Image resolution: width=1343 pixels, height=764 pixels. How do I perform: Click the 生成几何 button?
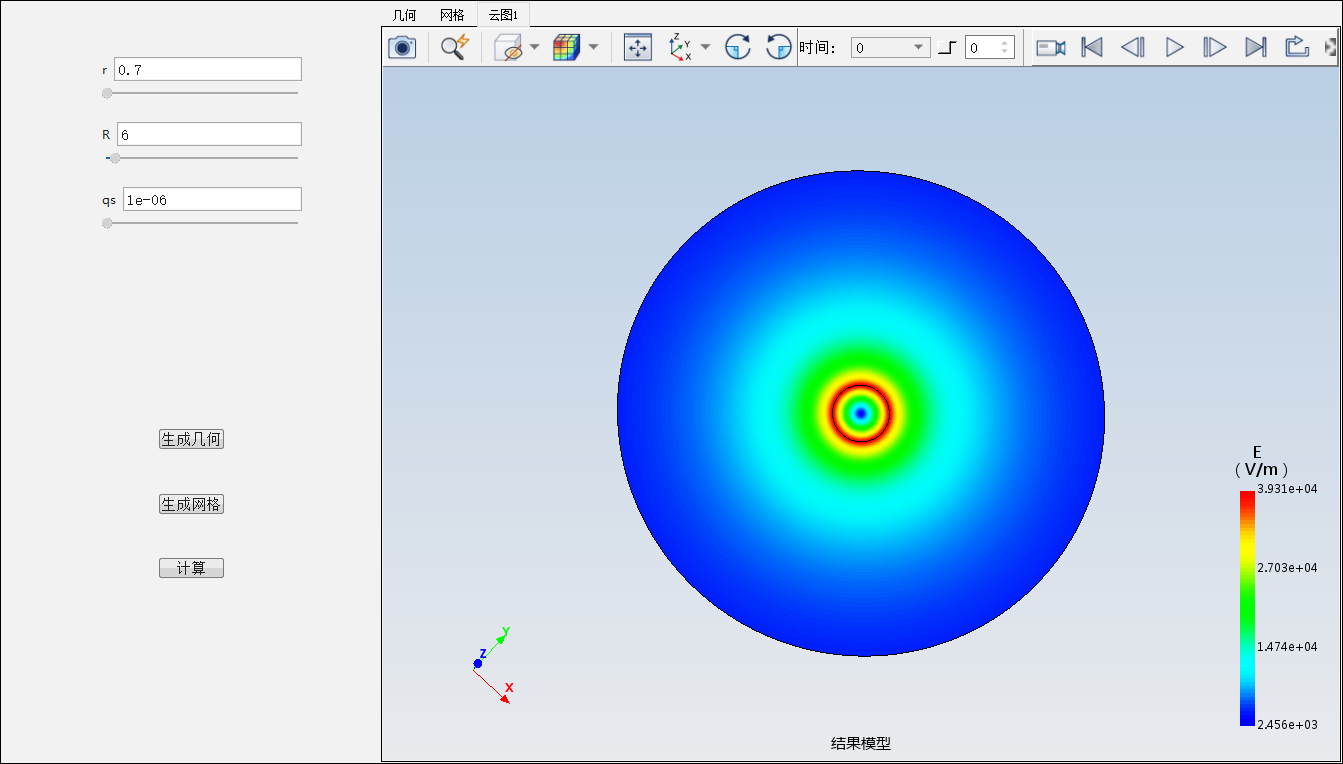tap(191, 439)
